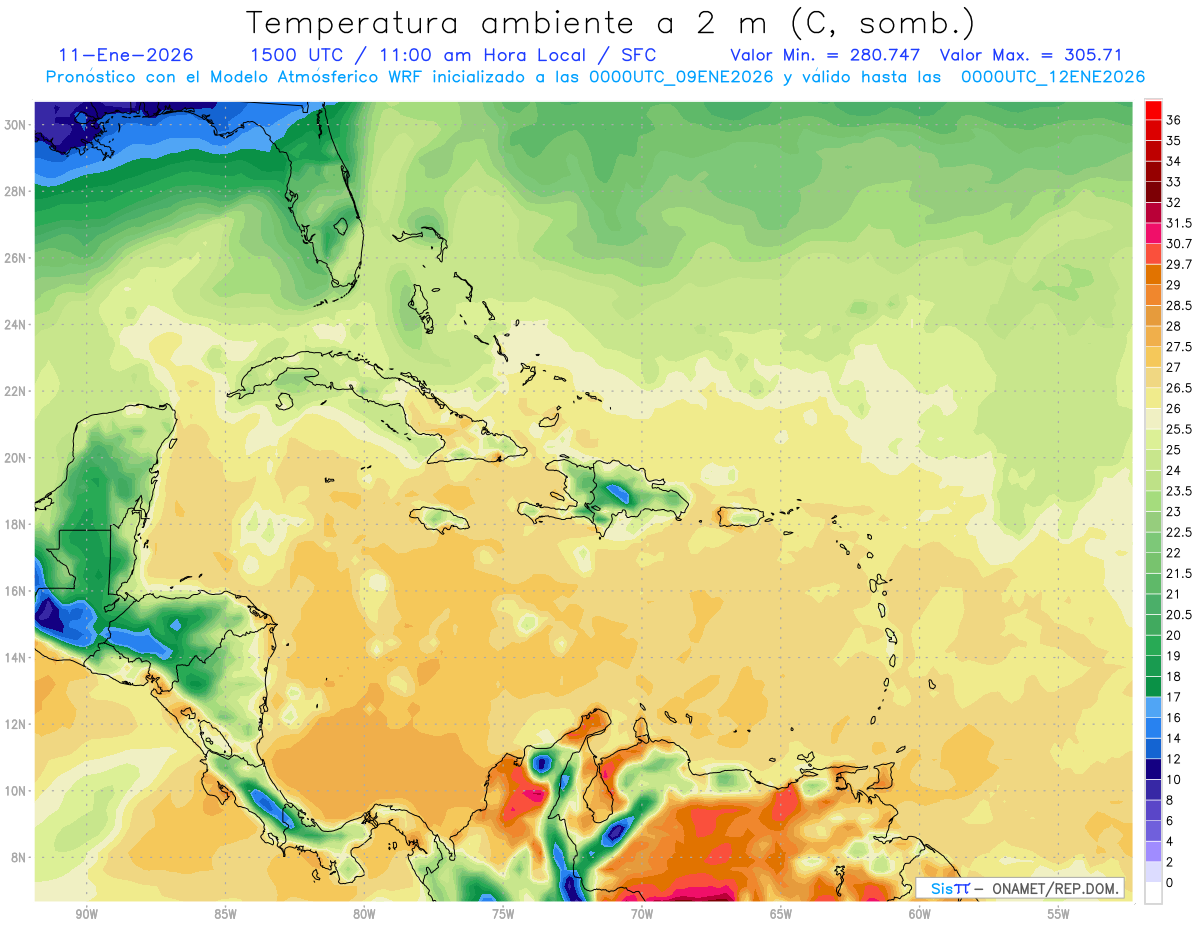Click the WRF forecast description line

point(596,77)
